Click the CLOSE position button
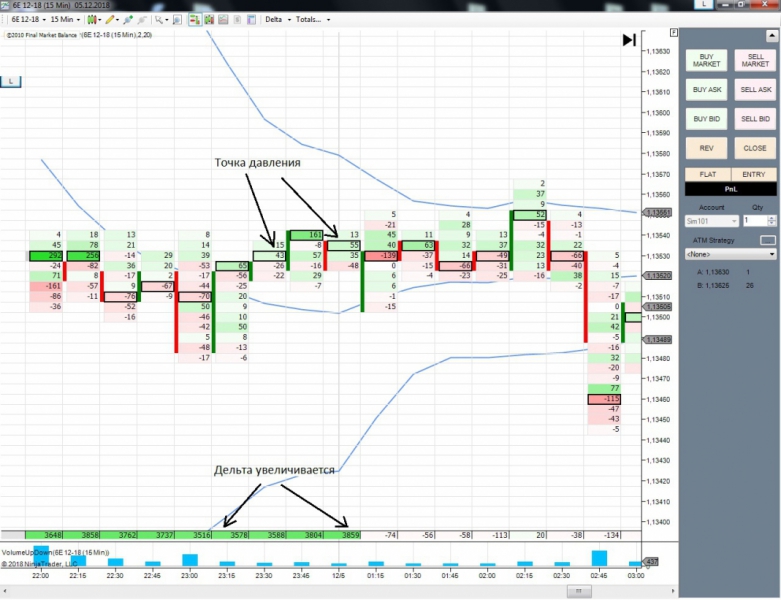Image resolution: width=781 pixels, height=600 pixels. 755,148
